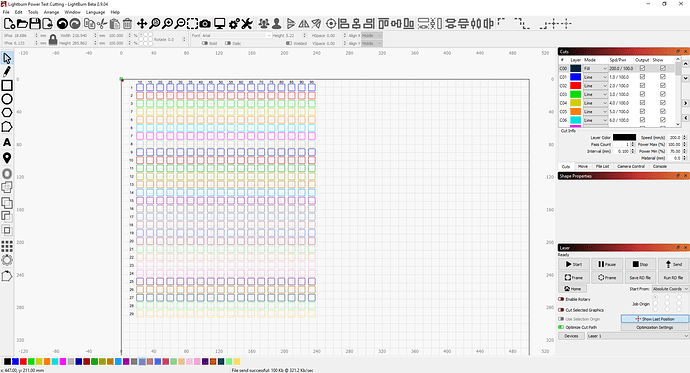Image resolution: width=690 pixels, height=373 pixels.
Task: Click the Grid Array tool
Action: click(7, 246)
